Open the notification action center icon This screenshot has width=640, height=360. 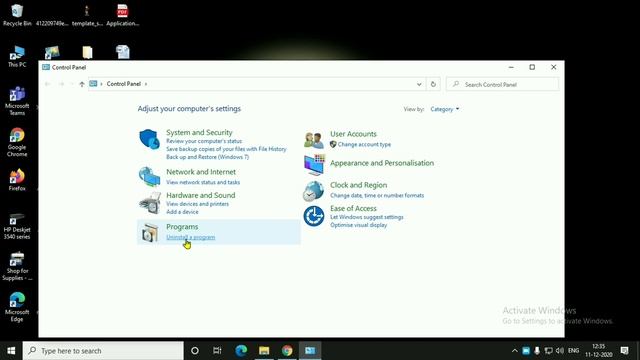(624, 350)
